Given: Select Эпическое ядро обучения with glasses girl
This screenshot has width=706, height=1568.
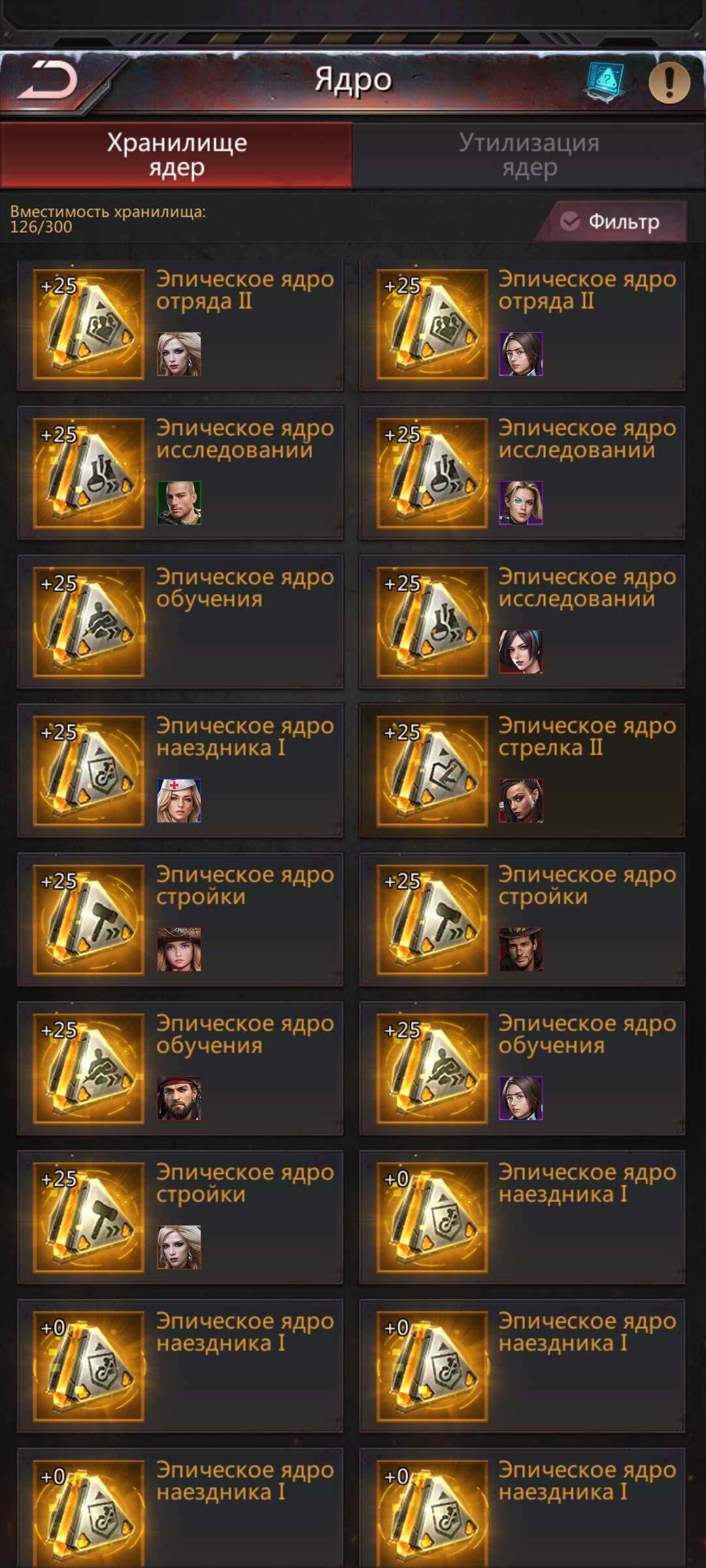Looking at the screenshot, I should 522,1068.
